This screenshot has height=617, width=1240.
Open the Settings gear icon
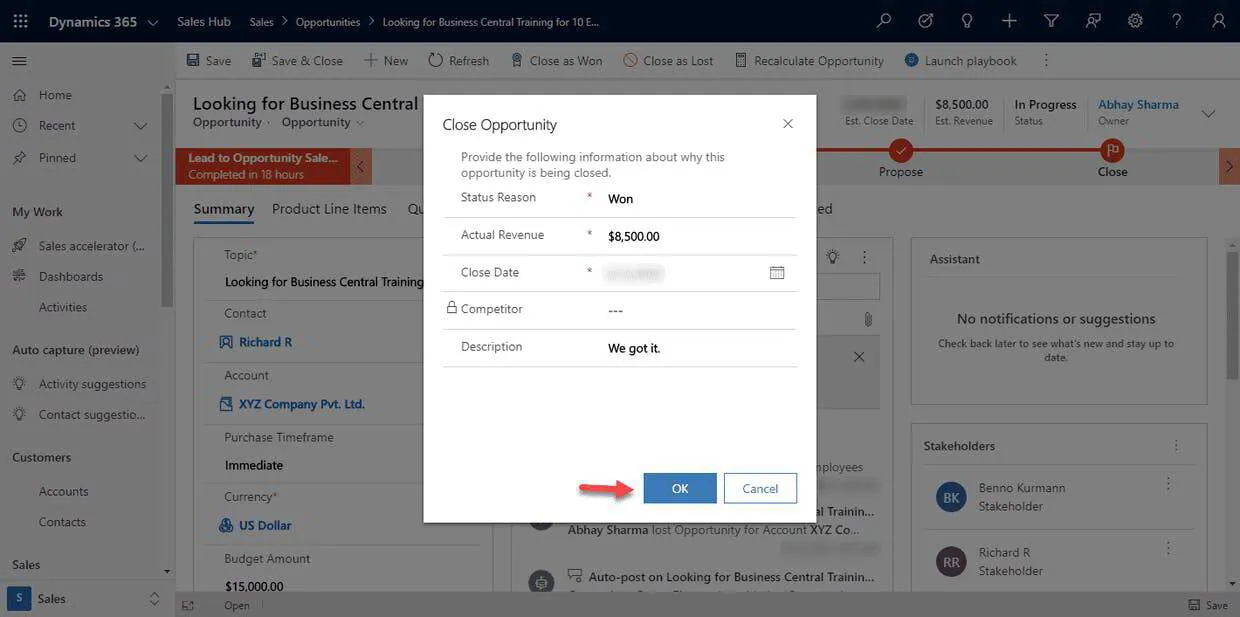pyautogui.click(x=1135, y=21)
